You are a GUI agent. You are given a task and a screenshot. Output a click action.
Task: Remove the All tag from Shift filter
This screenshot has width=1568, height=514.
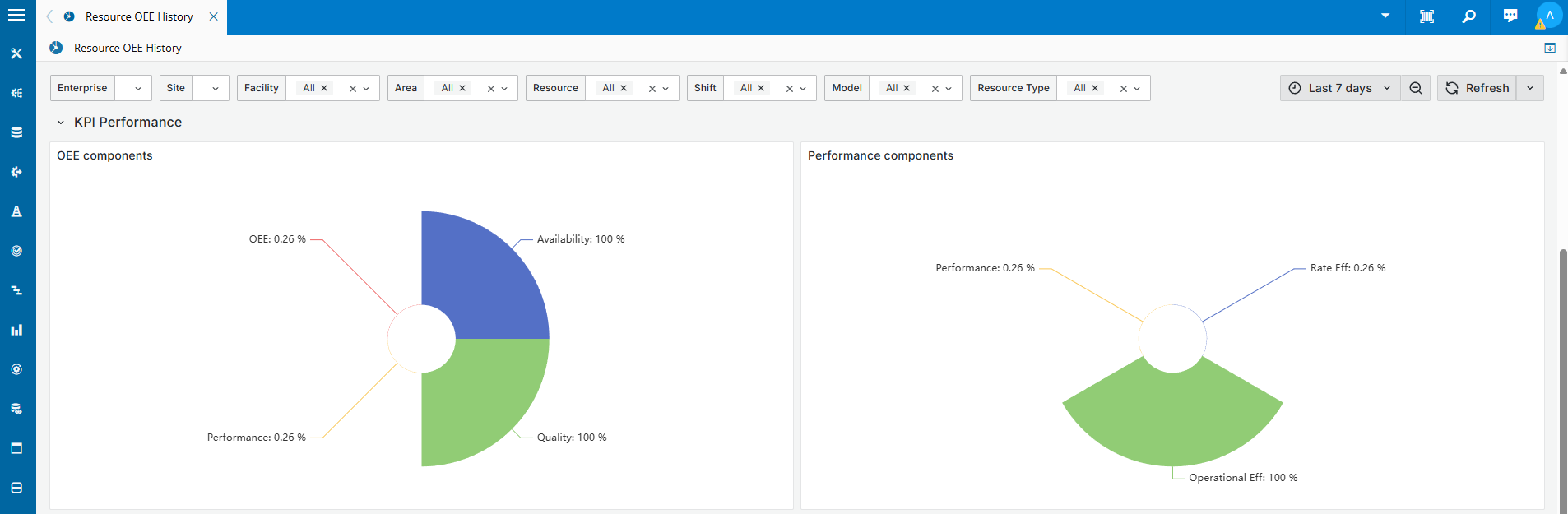point(761,88)
